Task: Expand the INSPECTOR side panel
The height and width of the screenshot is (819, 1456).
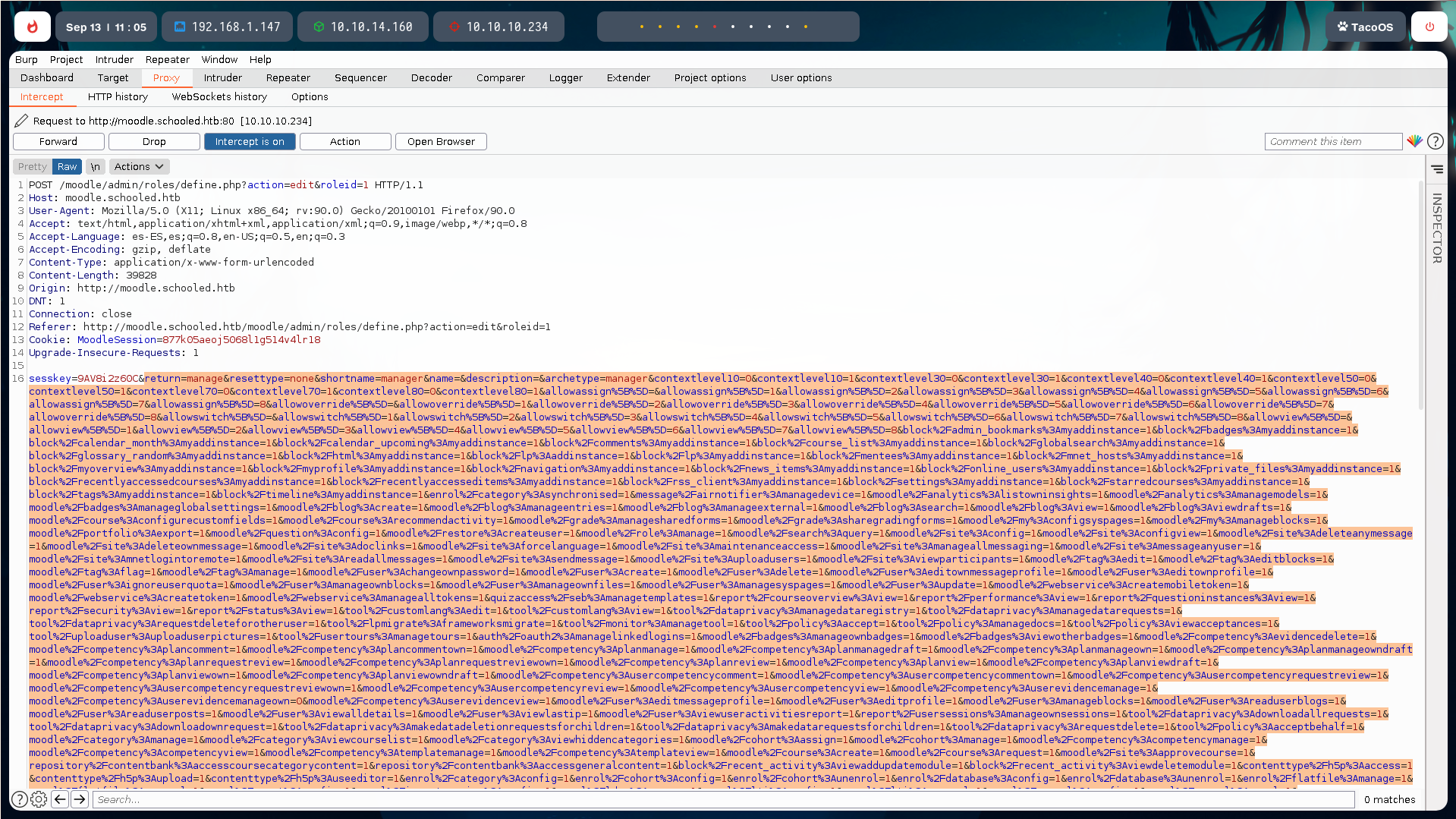Action: tap(1436, 228)
